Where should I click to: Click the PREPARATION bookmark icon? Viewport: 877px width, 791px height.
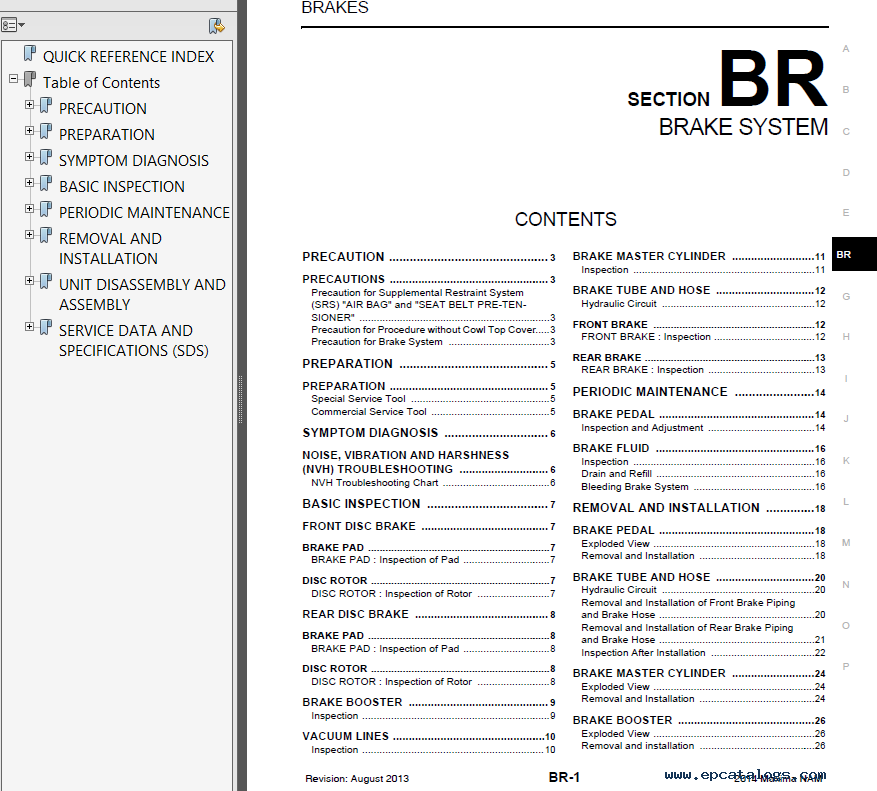tap(46, 132)
